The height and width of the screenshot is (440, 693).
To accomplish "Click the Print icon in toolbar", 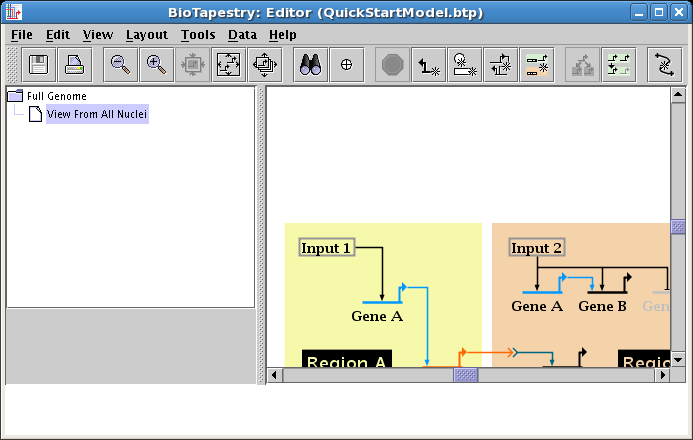I will pyautogui.click(x=75, y=65).
